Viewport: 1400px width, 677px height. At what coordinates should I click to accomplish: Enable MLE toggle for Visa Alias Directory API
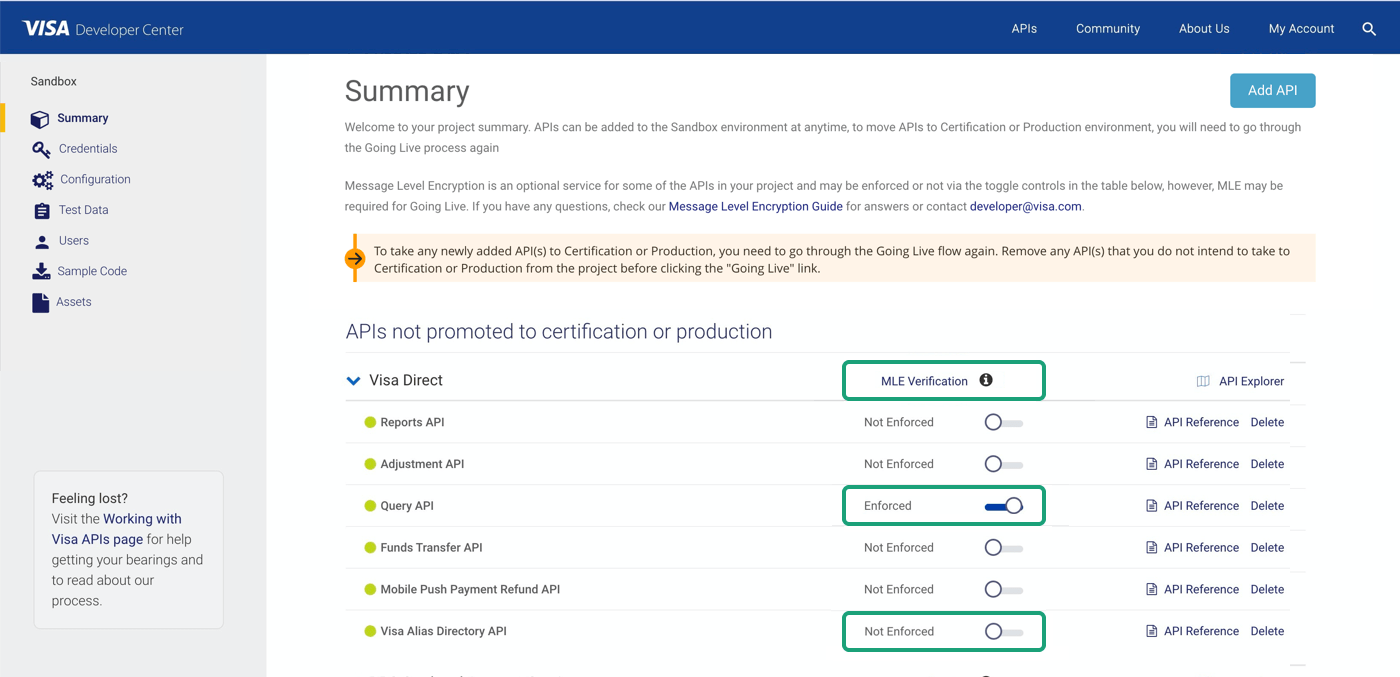point(1003,632)
